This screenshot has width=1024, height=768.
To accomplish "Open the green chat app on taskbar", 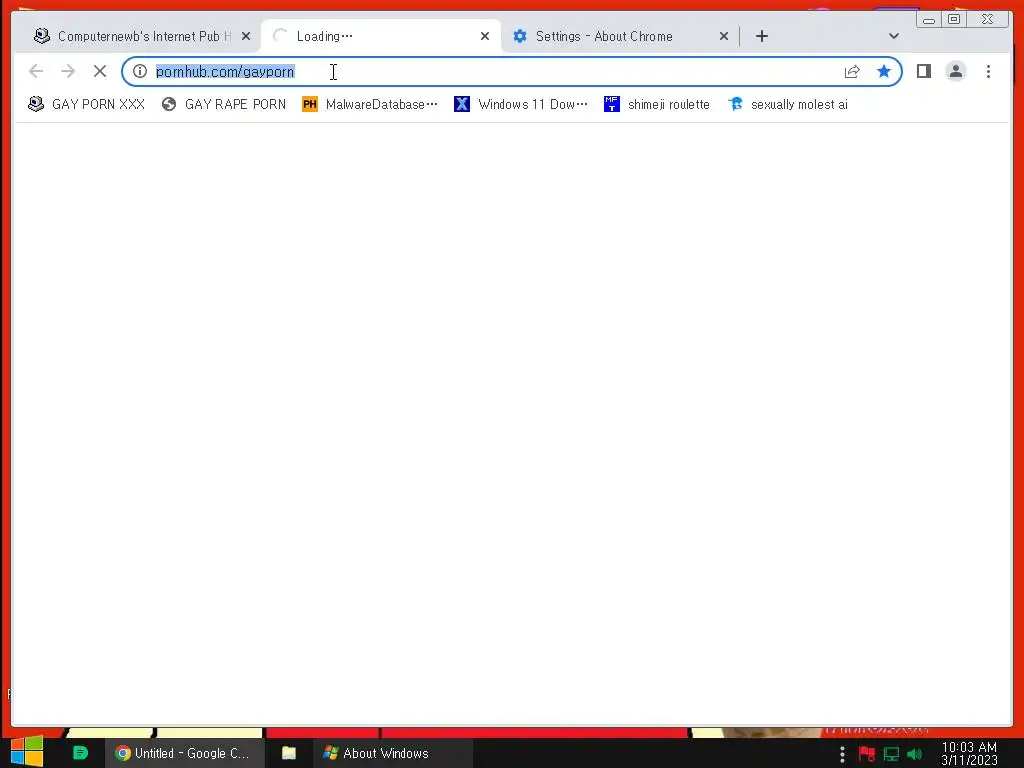I will [x=80, y=753].
